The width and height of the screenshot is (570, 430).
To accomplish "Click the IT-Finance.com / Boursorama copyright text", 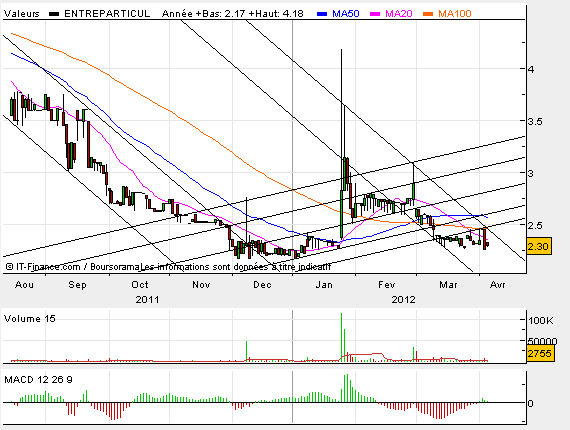I will click(73, 267).
